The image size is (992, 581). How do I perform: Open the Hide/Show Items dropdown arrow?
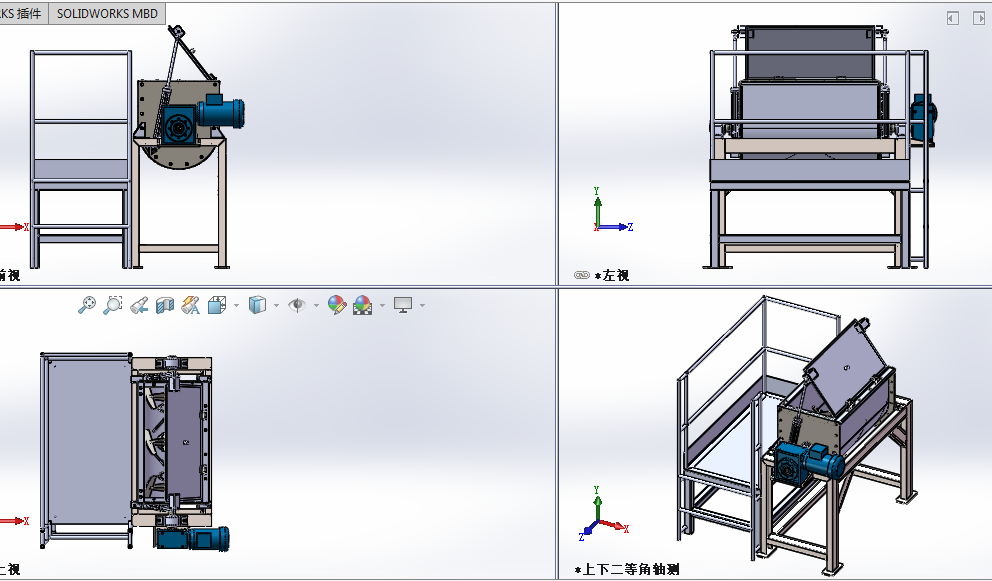point(315,305)
